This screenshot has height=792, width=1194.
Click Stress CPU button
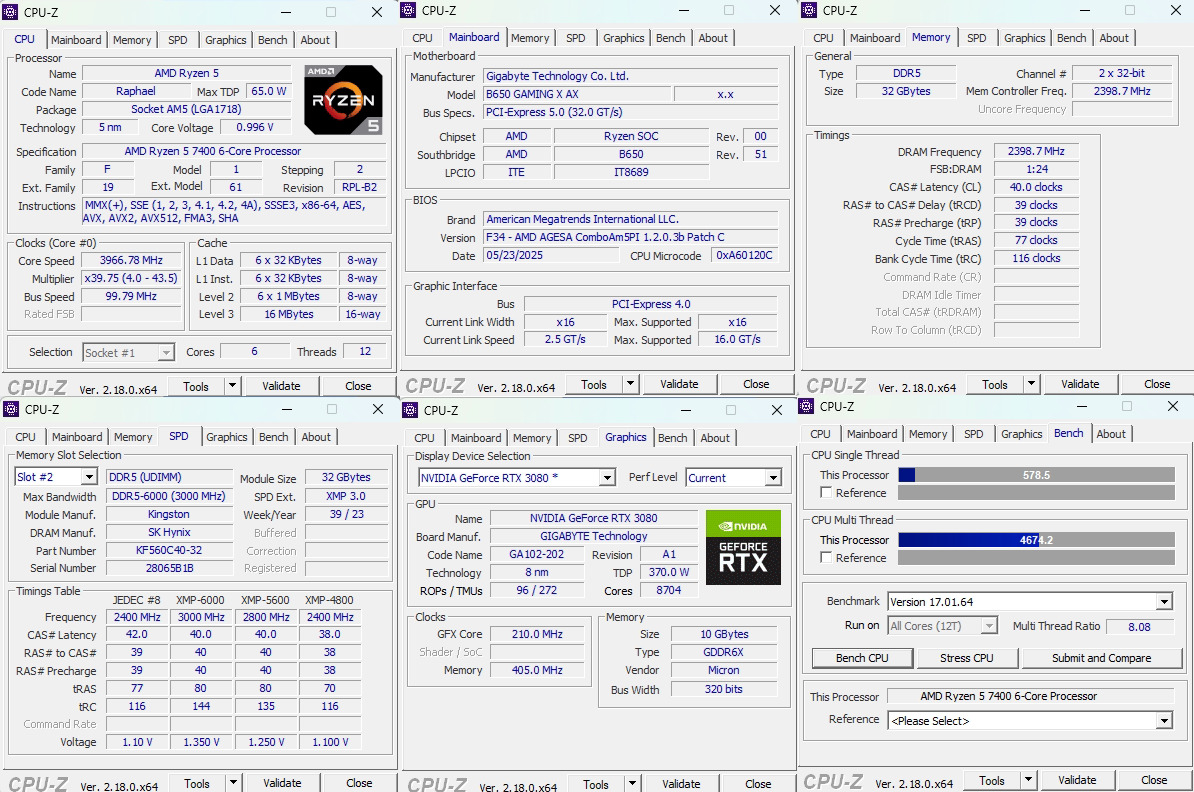point(966,658)
